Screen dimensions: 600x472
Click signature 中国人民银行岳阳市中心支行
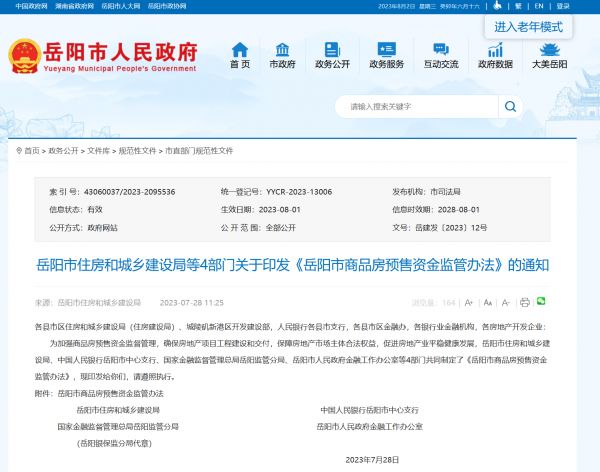(x=370, y=410)
